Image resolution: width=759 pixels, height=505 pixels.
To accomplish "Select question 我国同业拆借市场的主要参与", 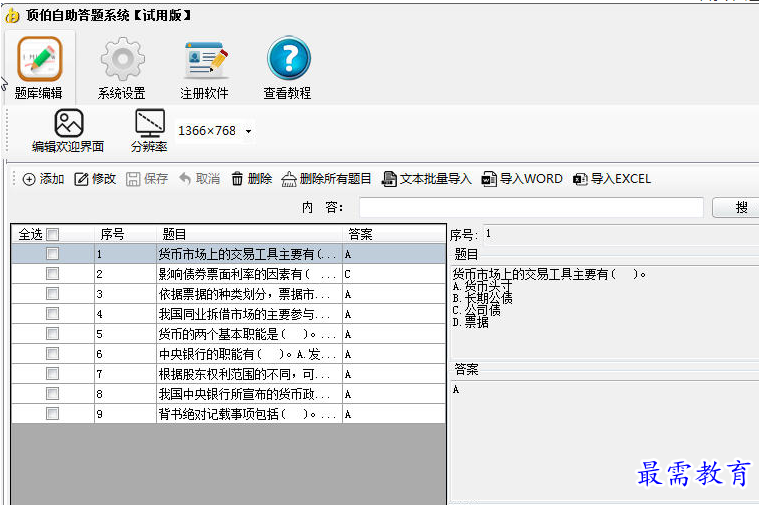I will coord(249,314).
